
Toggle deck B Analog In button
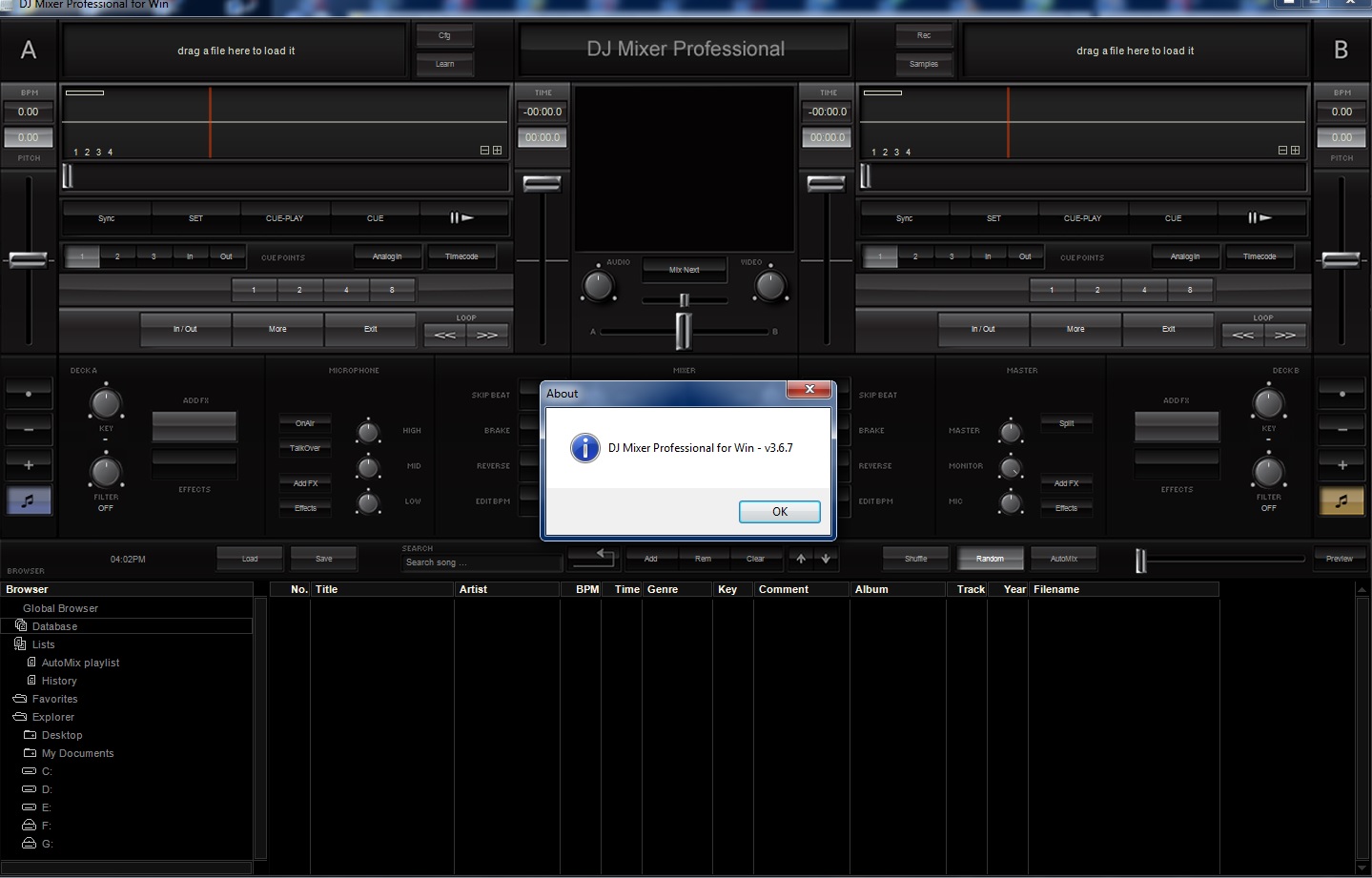coord(1185,256)
